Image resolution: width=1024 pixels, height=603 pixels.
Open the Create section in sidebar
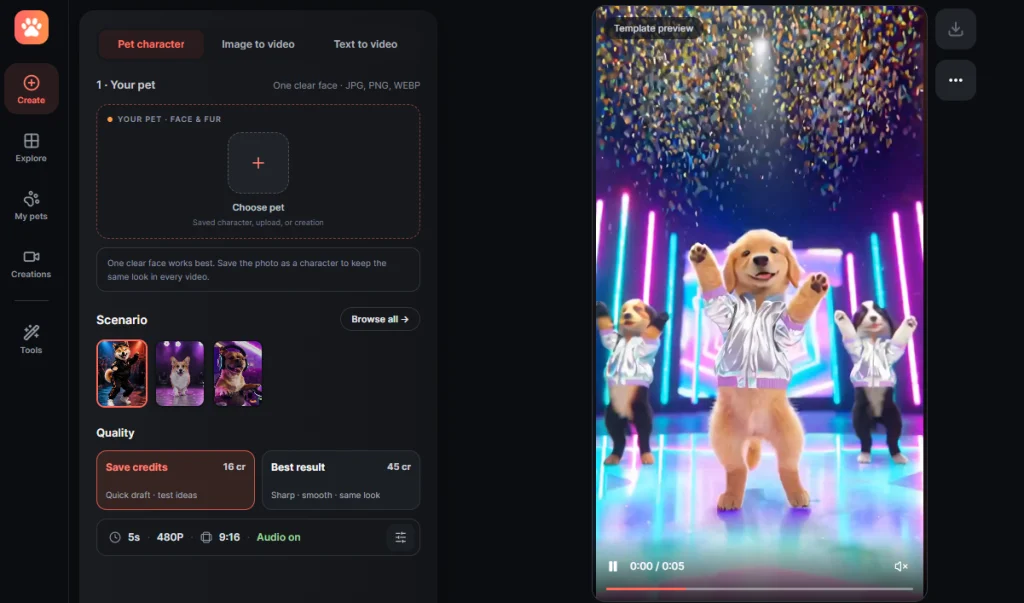pos(31,89)
